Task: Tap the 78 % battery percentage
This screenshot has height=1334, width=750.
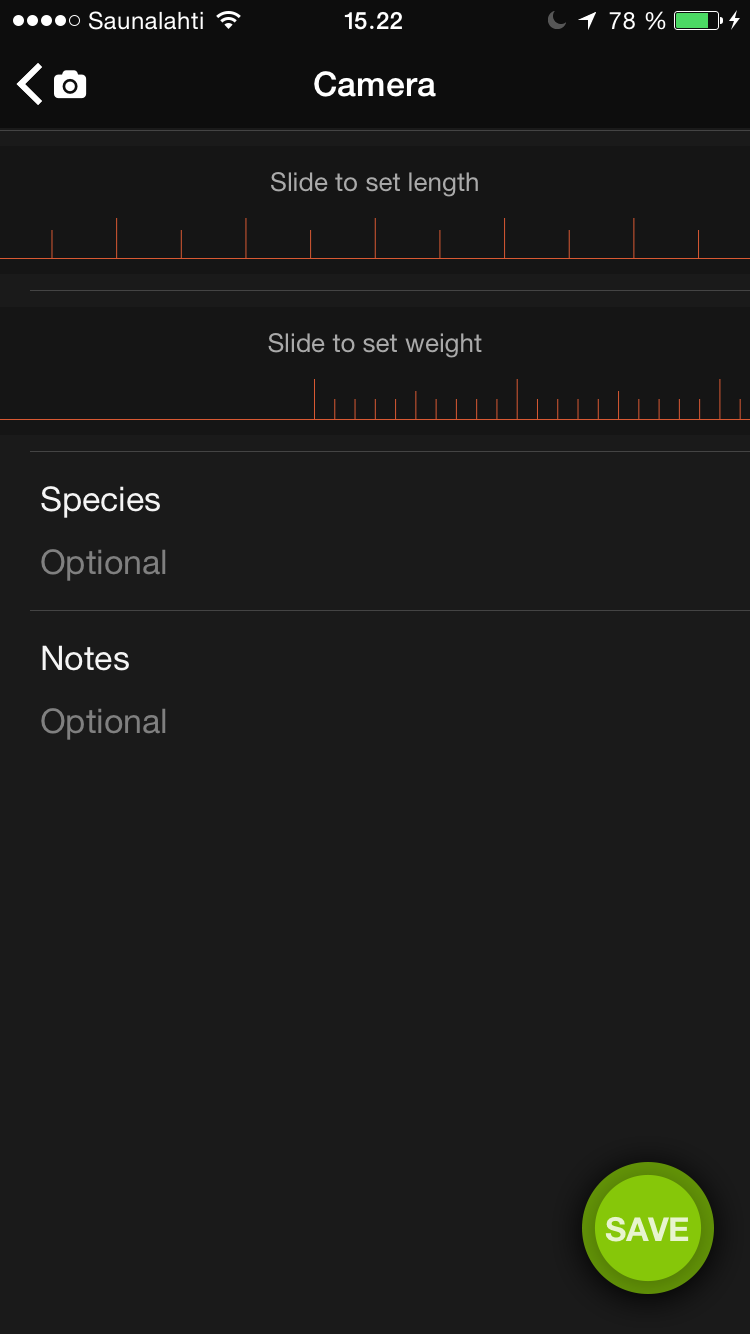Action: [x=637, y=21]
